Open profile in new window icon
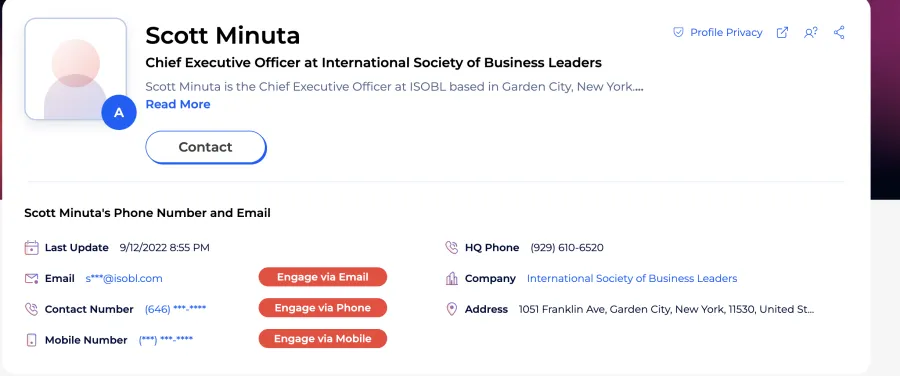Viewport: 900px width, 376px height. 782,33
